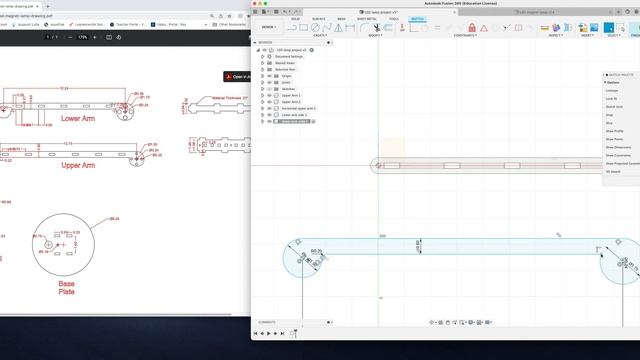Select the Offset tool icon
Image resolution: width=640 pixels, height=360 pixels.
coord(388,28)
